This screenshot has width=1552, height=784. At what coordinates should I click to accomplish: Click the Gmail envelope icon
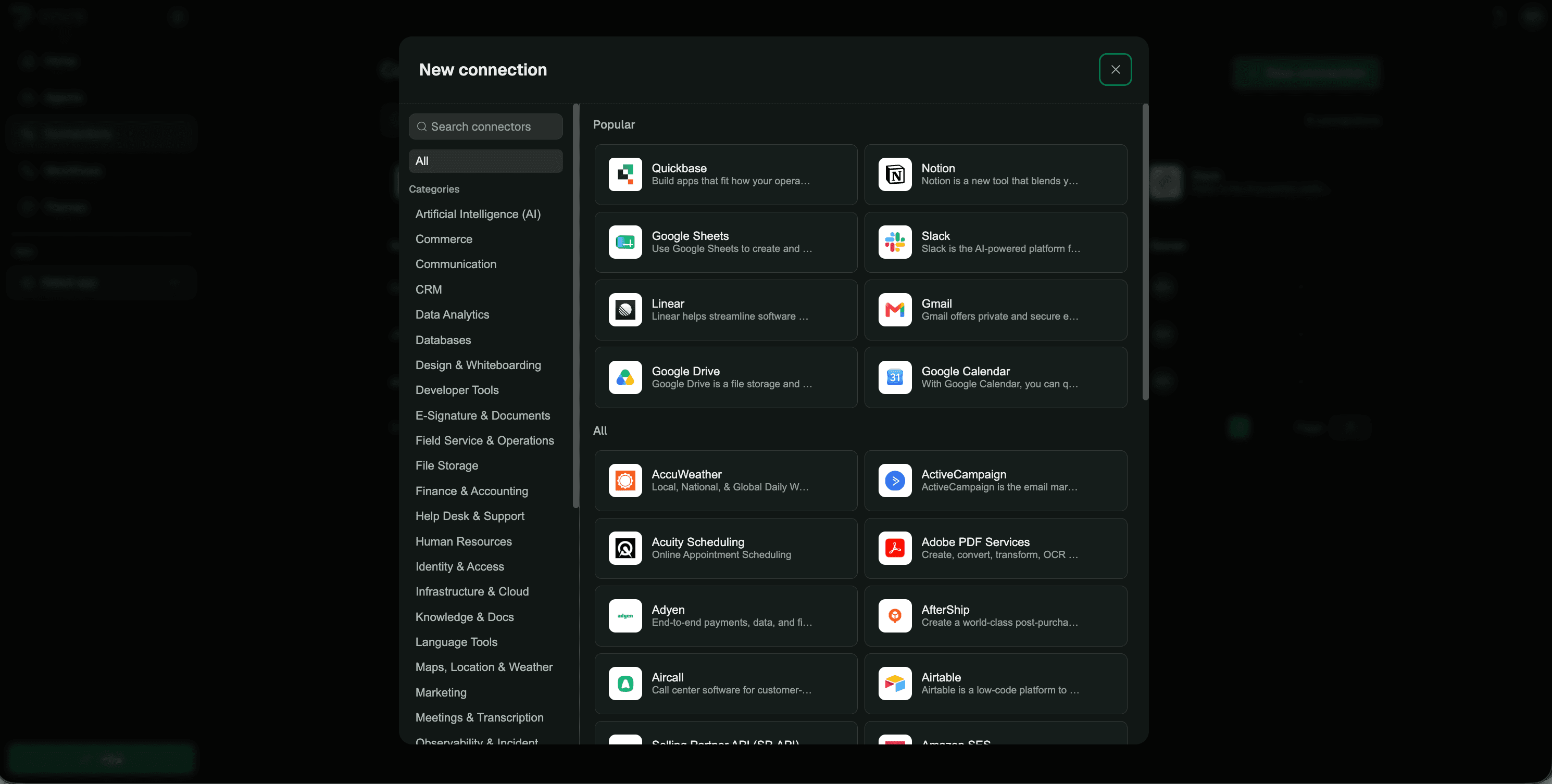pyautogui.click(x=895, y=310)
